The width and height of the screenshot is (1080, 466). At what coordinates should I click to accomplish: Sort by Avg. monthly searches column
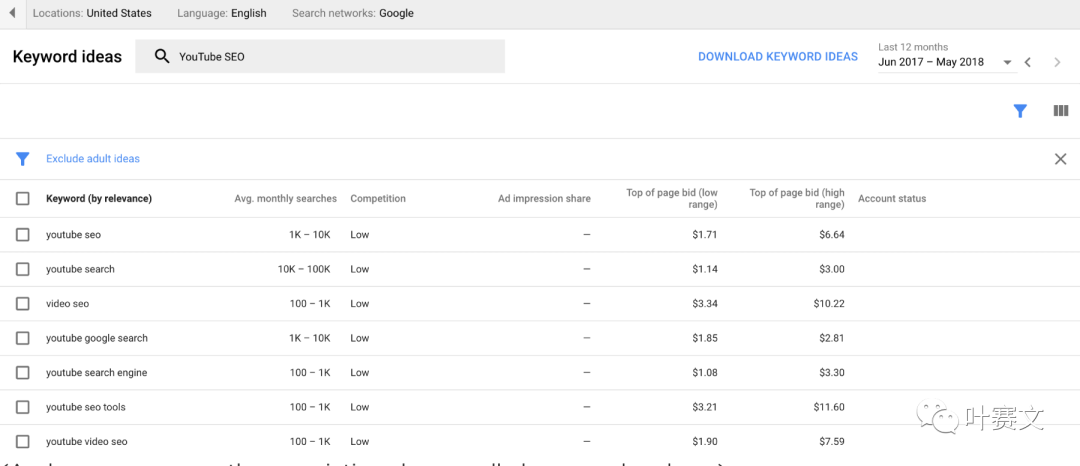[285, 199]
